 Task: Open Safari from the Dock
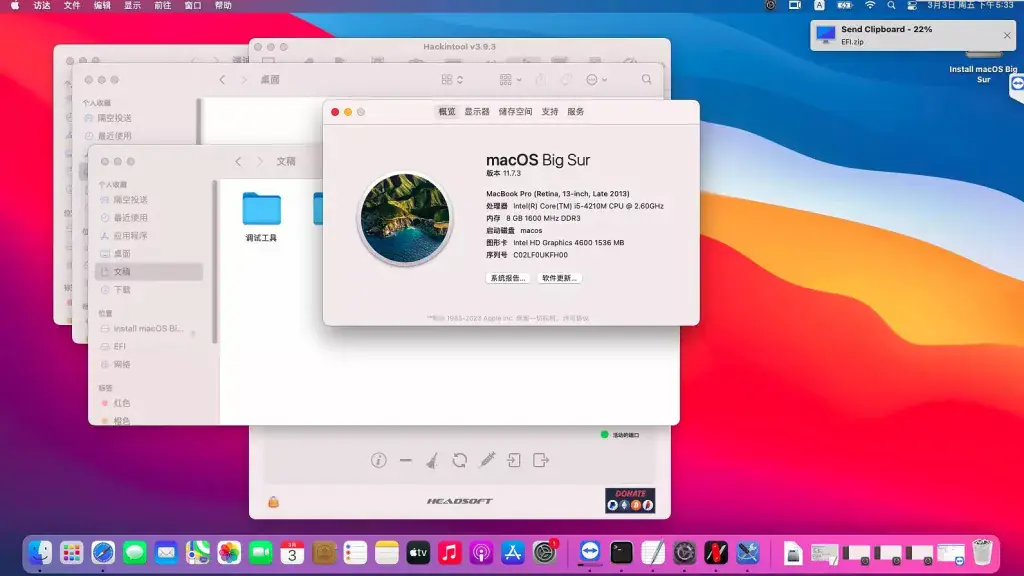[103, 553]
